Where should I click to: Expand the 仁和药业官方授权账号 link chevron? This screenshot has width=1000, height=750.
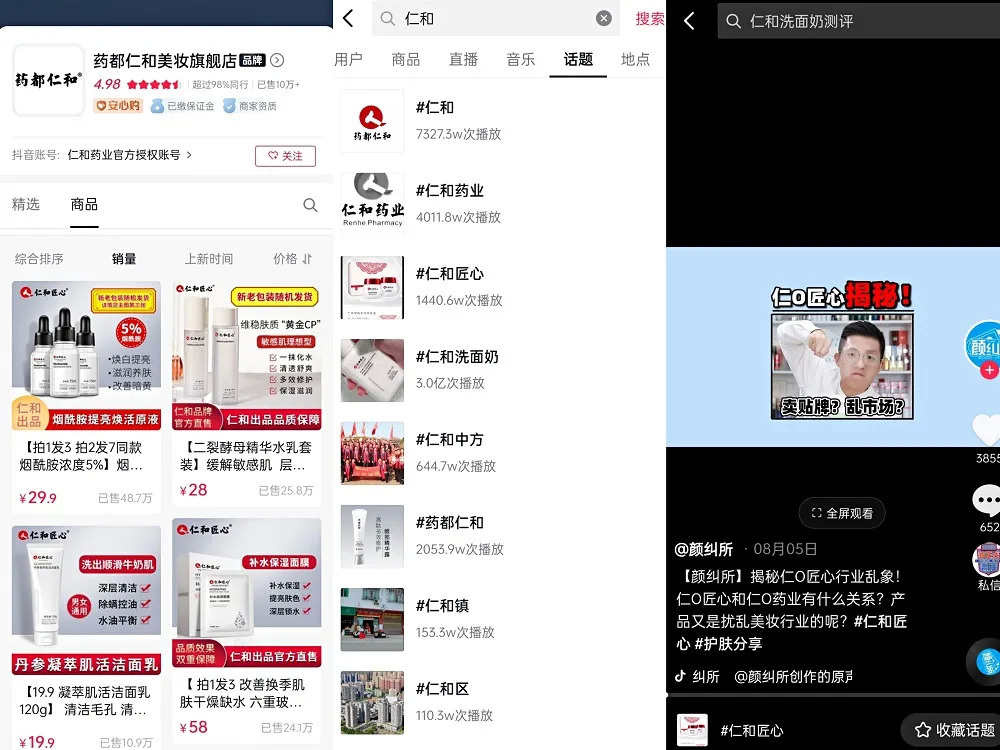[189, 156]
